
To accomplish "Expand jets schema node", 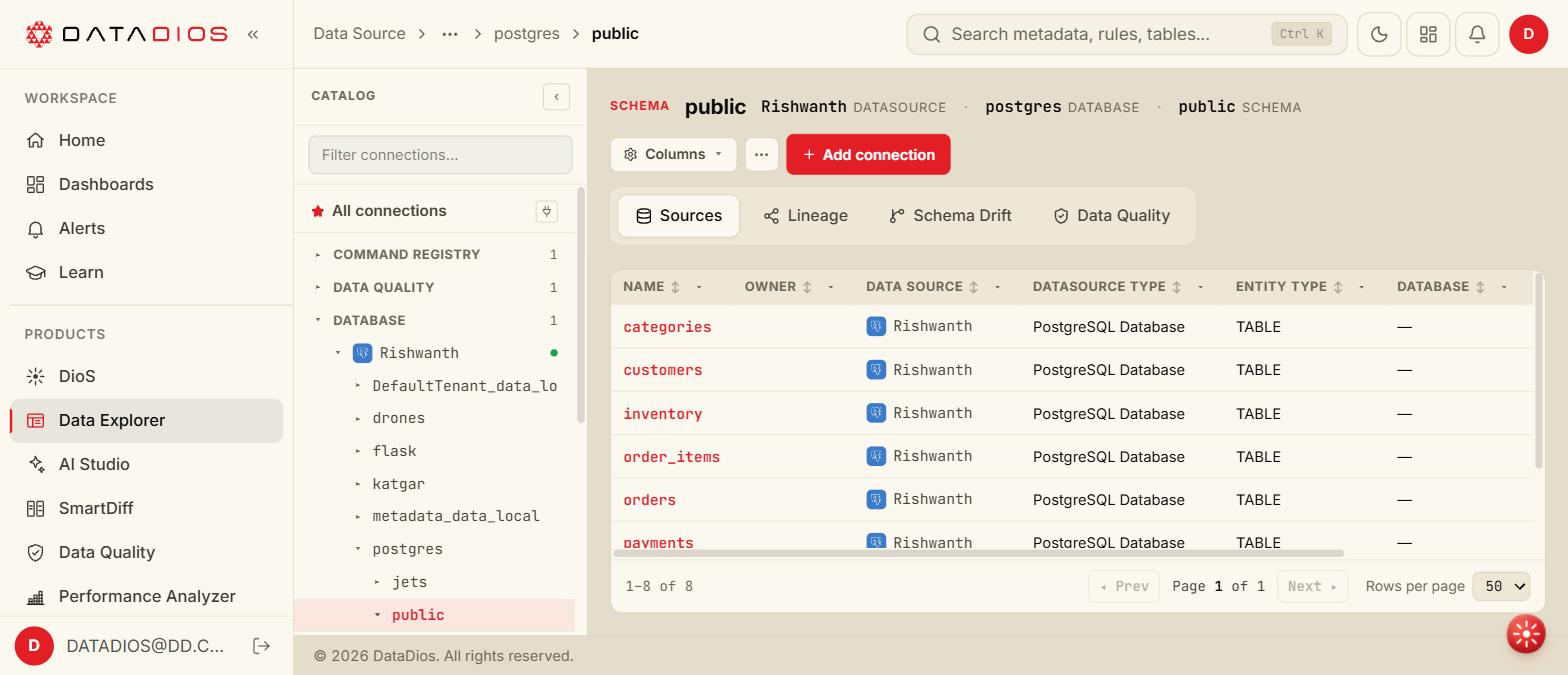I will click(377, 582).
